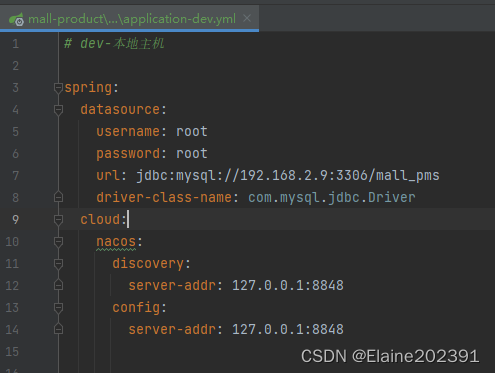Image resolution: width=495 pixels, height=373 pixels.
Task: Click line number 9 in gutter
Action: click(16, 220)
